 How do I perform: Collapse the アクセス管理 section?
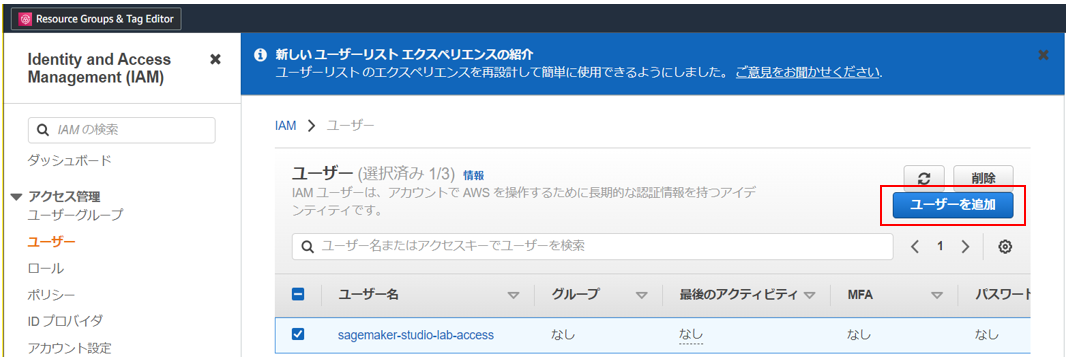(16, 197)
